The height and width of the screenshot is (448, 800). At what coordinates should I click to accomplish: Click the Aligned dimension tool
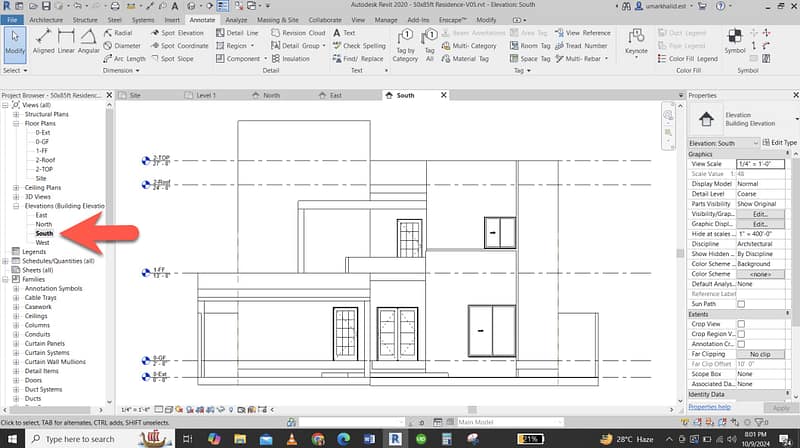click(x=43, y=42)
